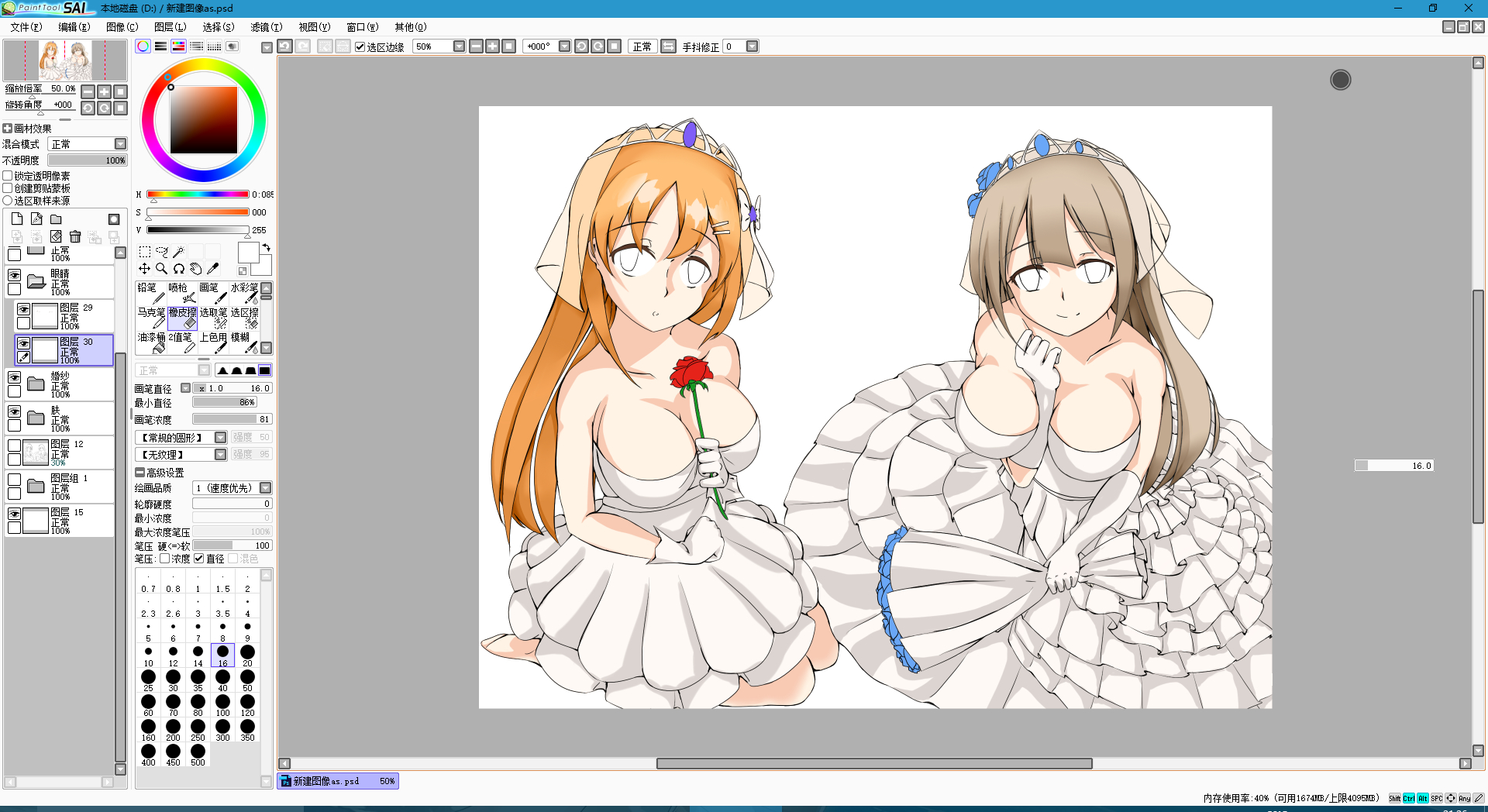Open the 编辑 menu
Viewport: 1488px width, 812px height.
coord(74,27)
